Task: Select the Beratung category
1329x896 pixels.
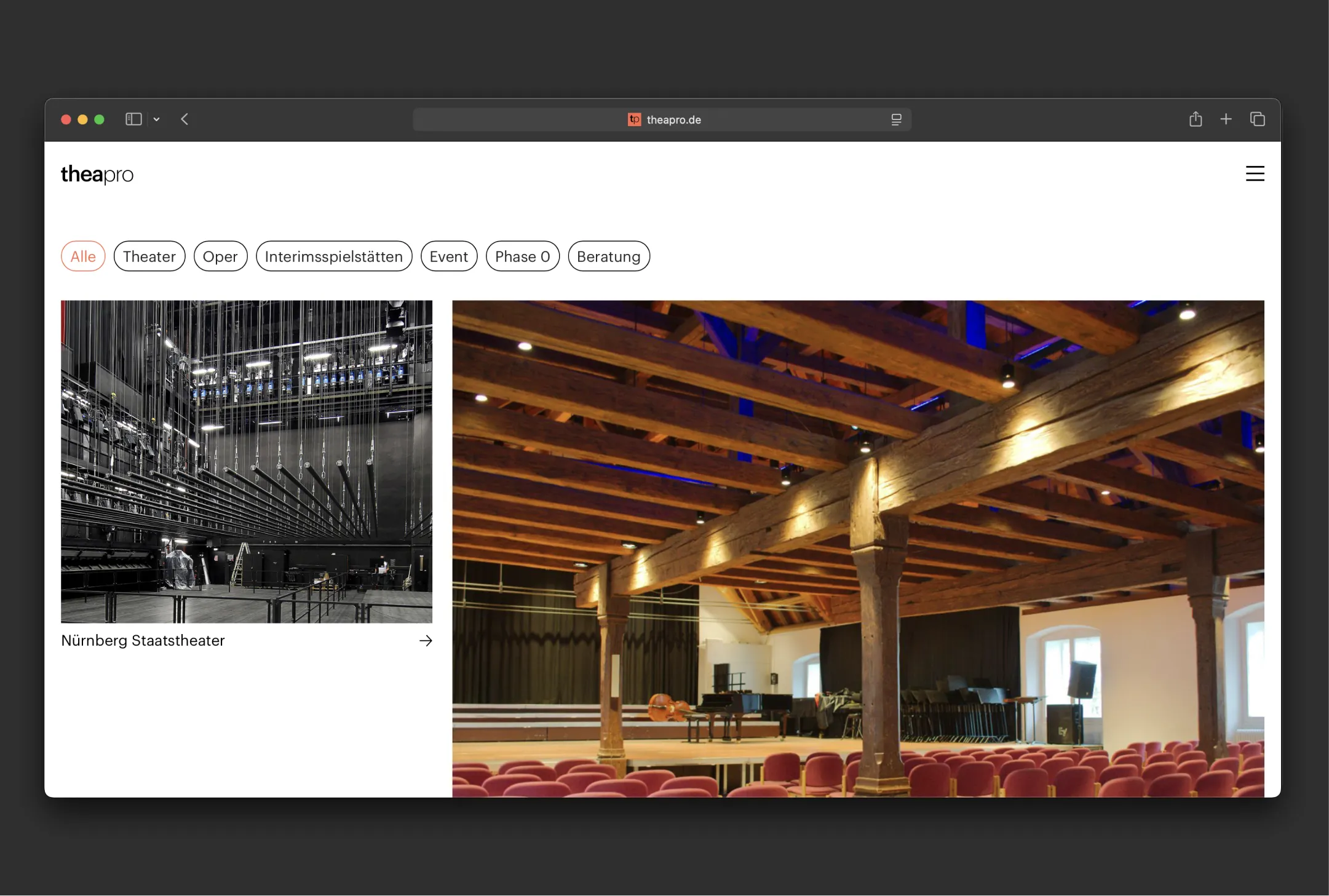Action: tap(608, 256)
